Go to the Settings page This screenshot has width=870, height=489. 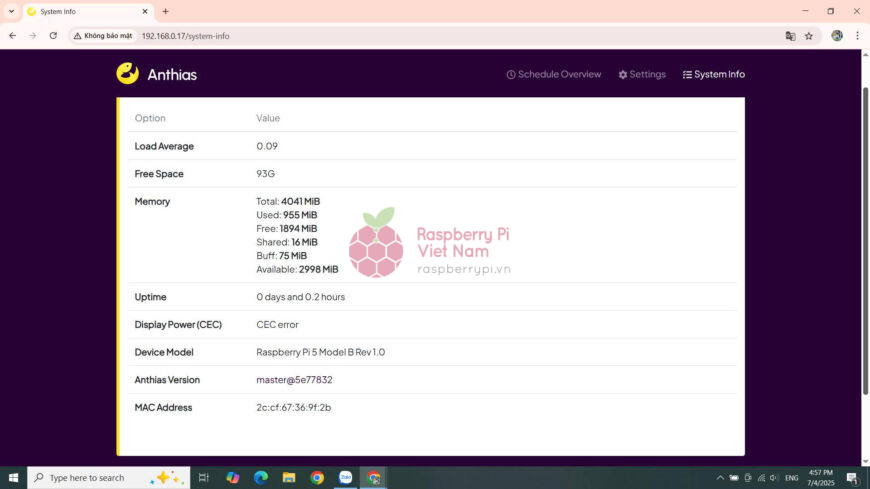pyautogui.click(x=642, y=74)
